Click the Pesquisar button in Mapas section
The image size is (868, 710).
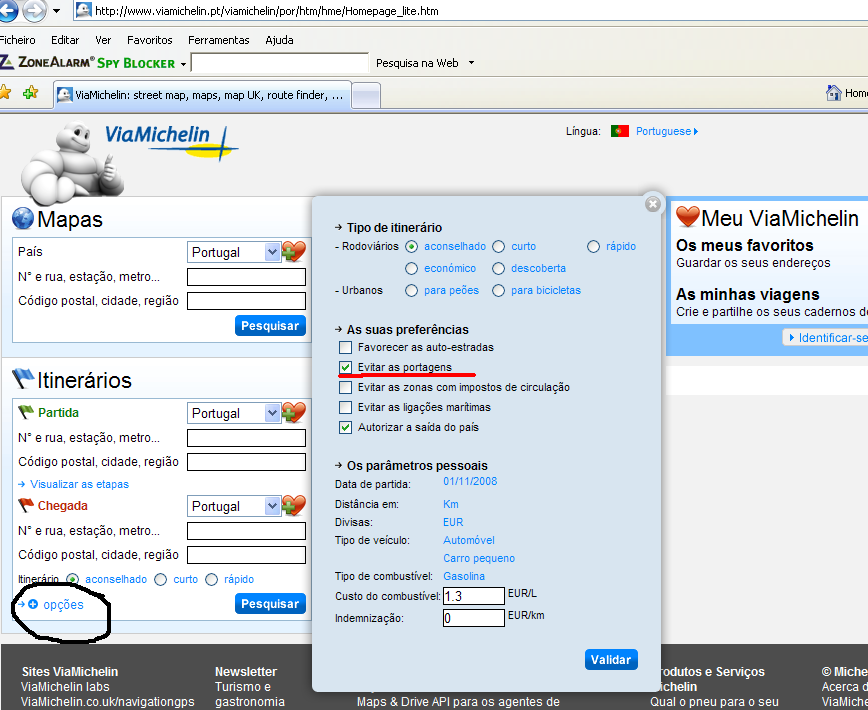point(270,325)
